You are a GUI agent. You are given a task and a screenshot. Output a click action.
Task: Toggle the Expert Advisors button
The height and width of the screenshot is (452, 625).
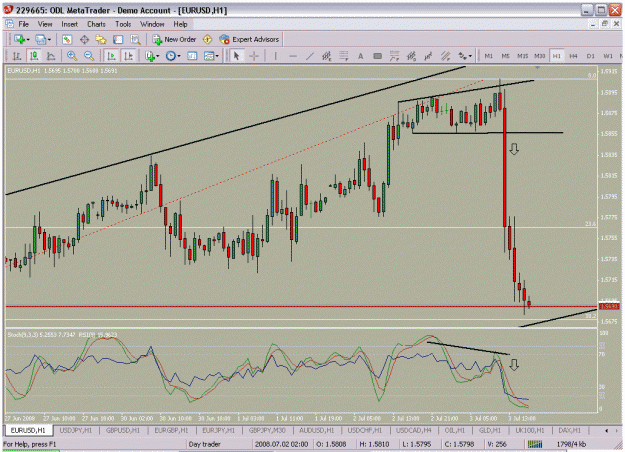250,39
